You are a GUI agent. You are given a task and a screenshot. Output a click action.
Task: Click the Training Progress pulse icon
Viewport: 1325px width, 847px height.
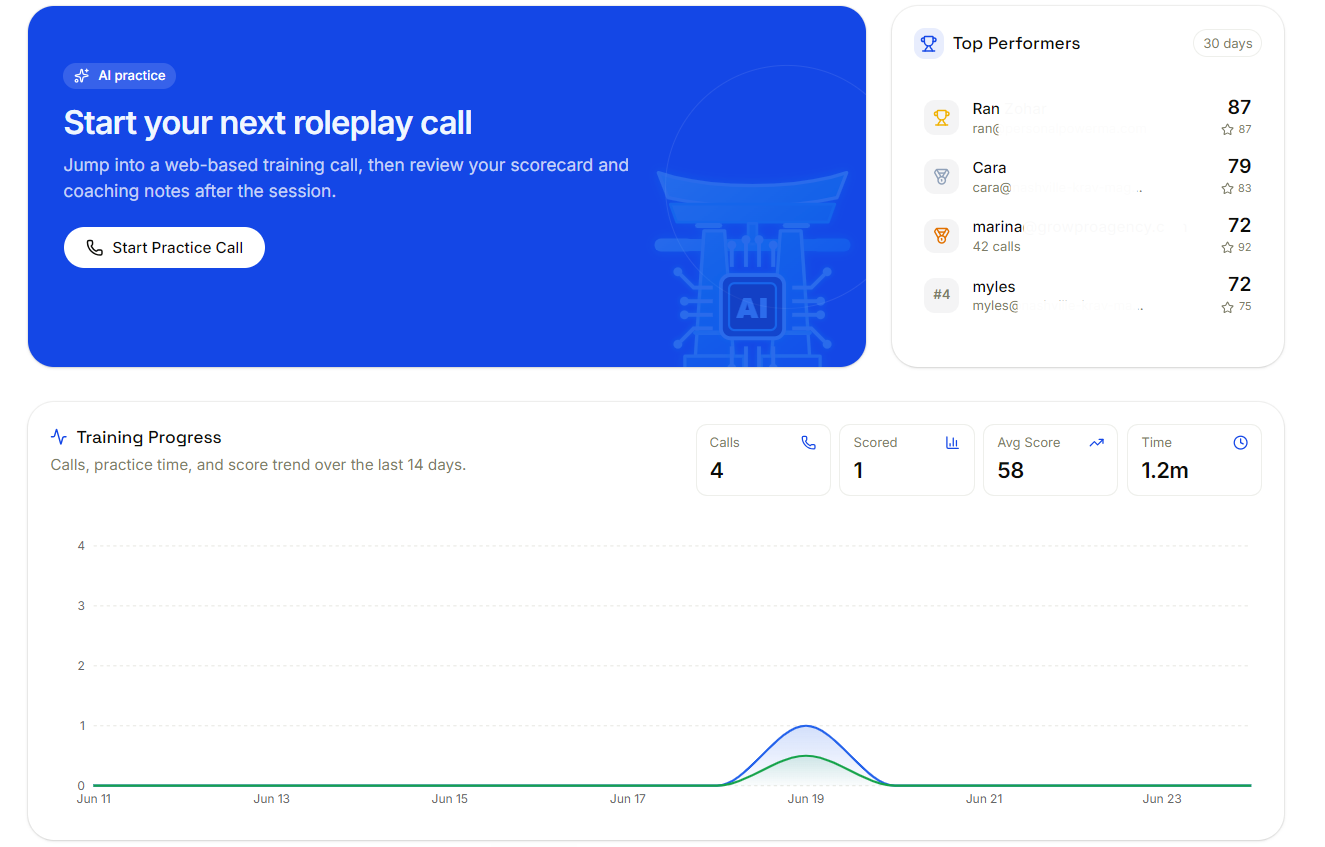coord(59,437)
